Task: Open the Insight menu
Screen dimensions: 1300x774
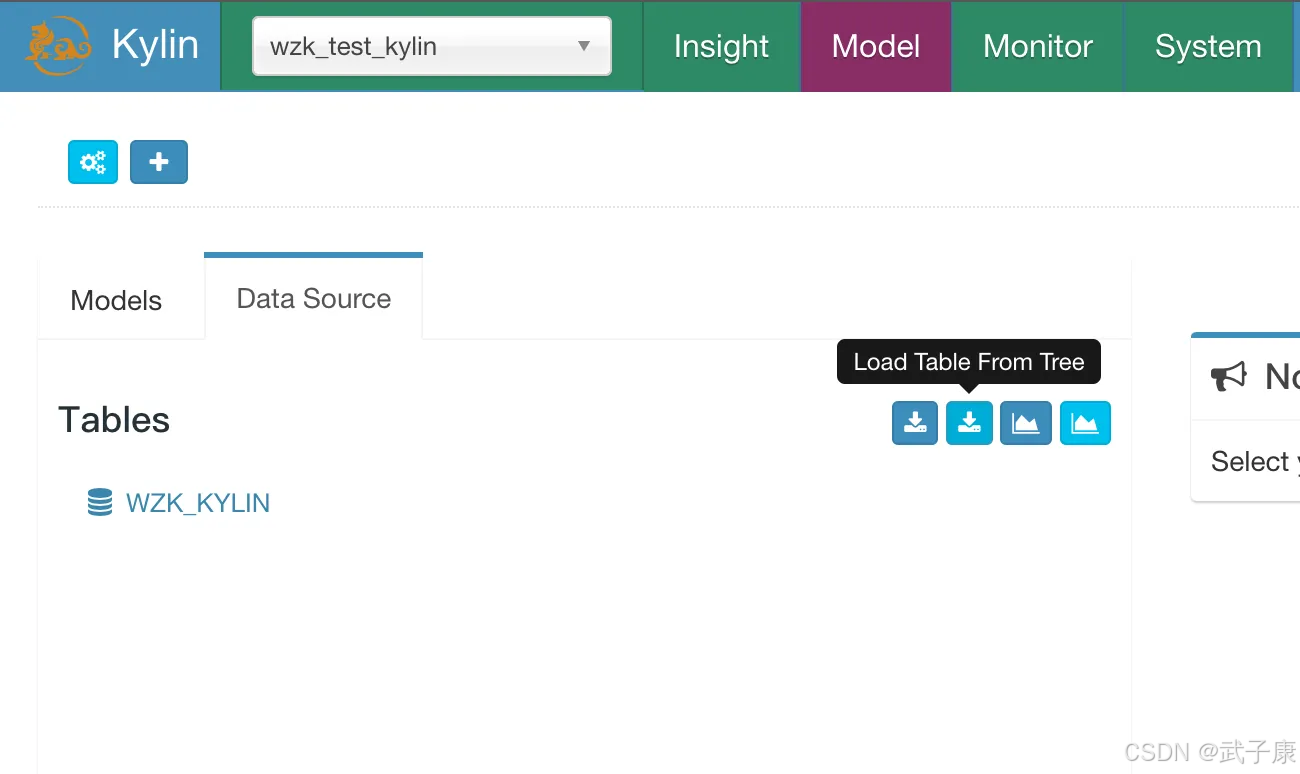Action: pos(721,46)
